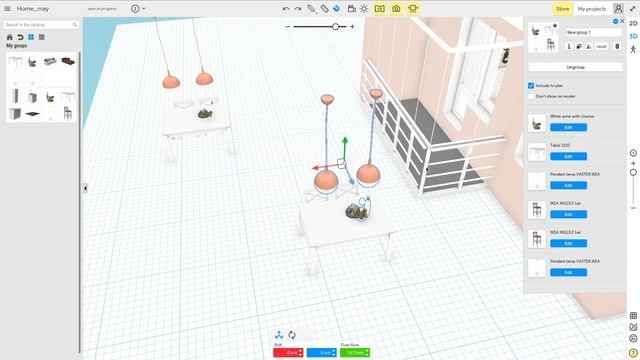Go to catalog home icon

pyautogui.click(x=9, y=37)
